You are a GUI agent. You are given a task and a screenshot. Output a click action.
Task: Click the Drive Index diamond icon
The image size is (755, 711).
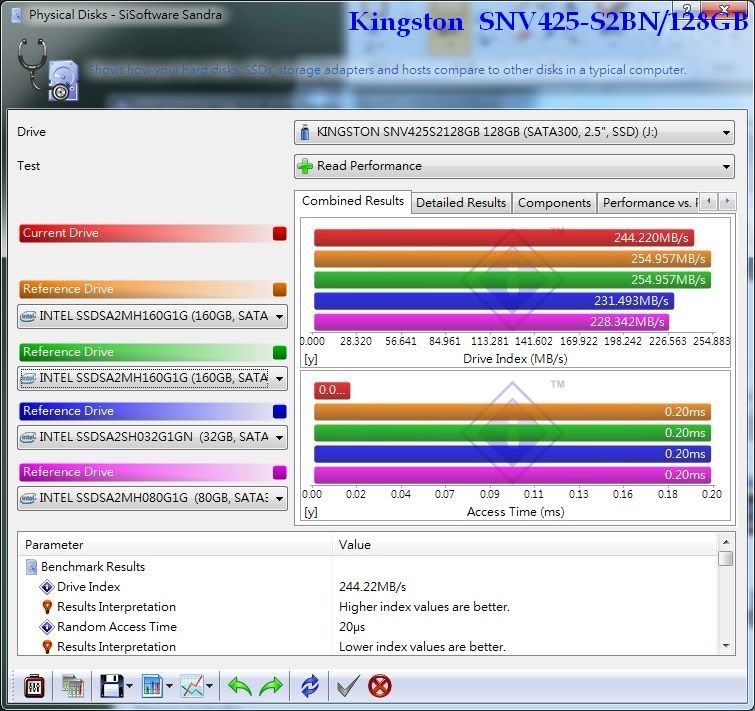pos(47,587)
